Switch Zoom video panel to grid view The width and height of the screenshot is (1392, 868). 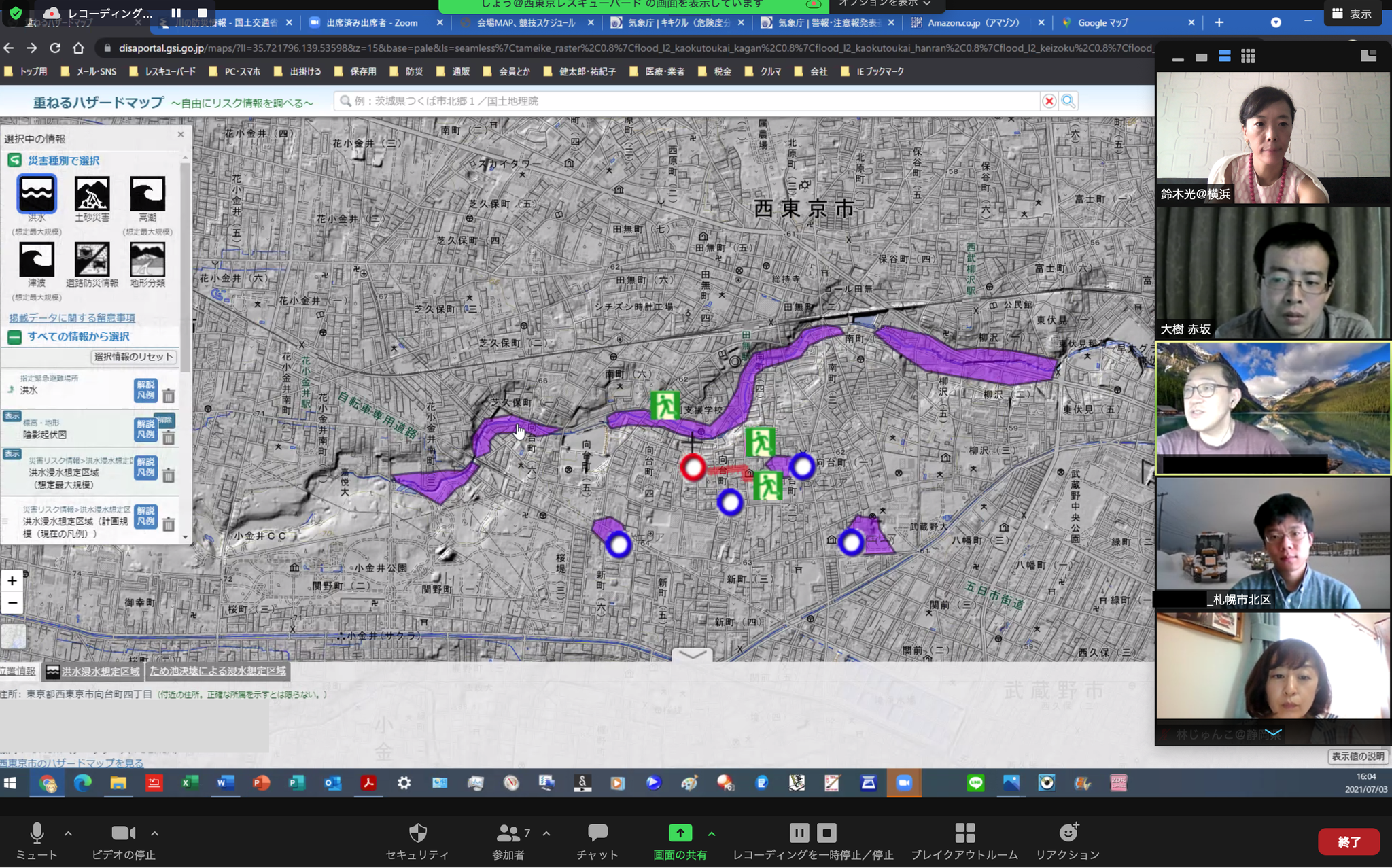click(x=1248, y=56)
